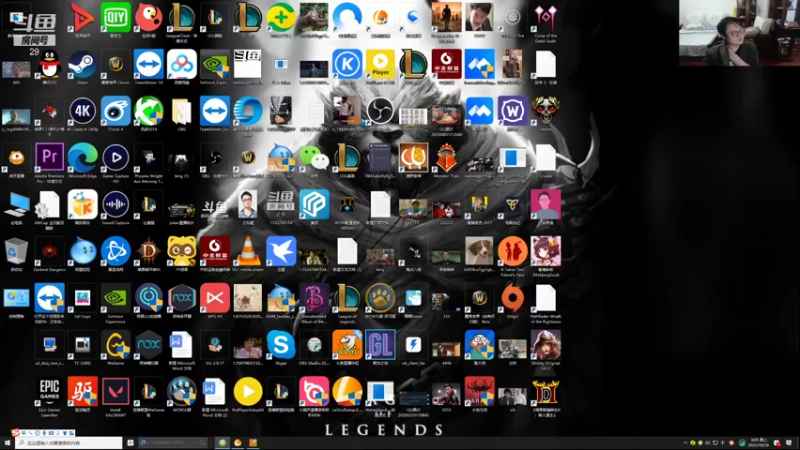Launch Adobe Premiere Pro
Image resolution: width=800 pixels, height=450 pixels.
49,157
